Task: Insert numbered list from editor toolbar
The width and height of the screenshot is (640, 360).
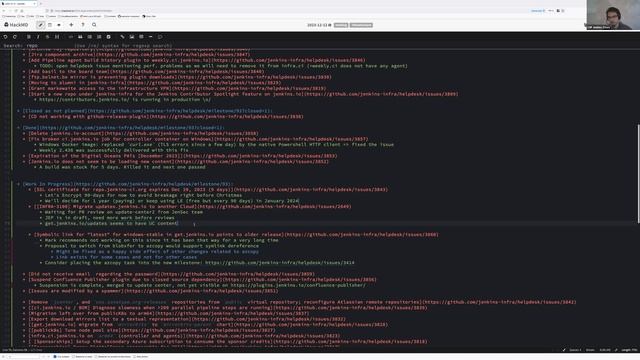Action: click(x=99, y=37)
